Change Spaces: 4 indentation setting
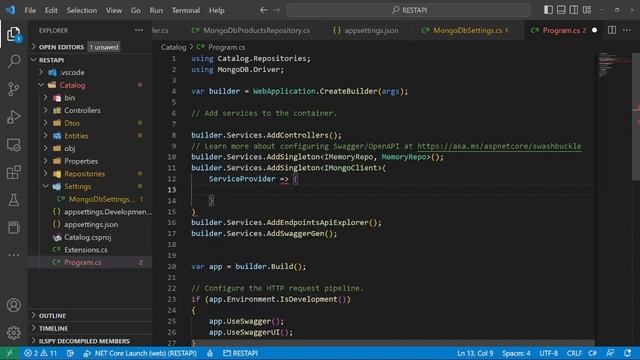Viewport: 640px width, 360px height. tap(516, 353)
